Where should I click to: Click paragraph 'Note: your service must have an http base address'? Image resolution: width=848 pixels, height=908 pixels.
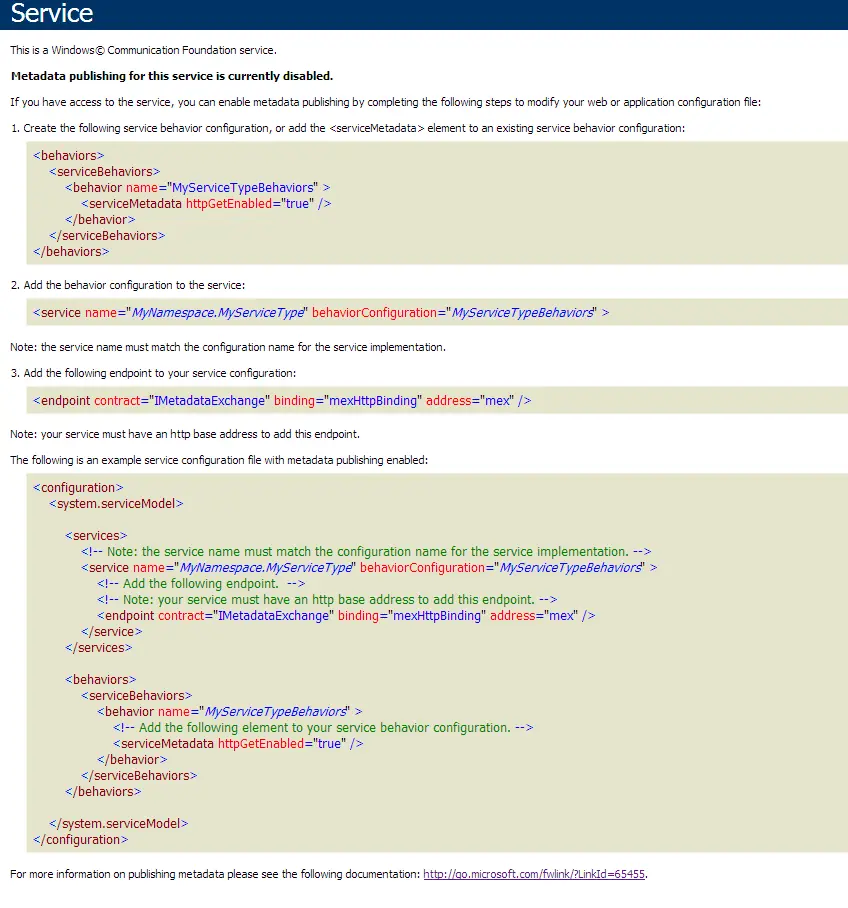coord(185,434)
